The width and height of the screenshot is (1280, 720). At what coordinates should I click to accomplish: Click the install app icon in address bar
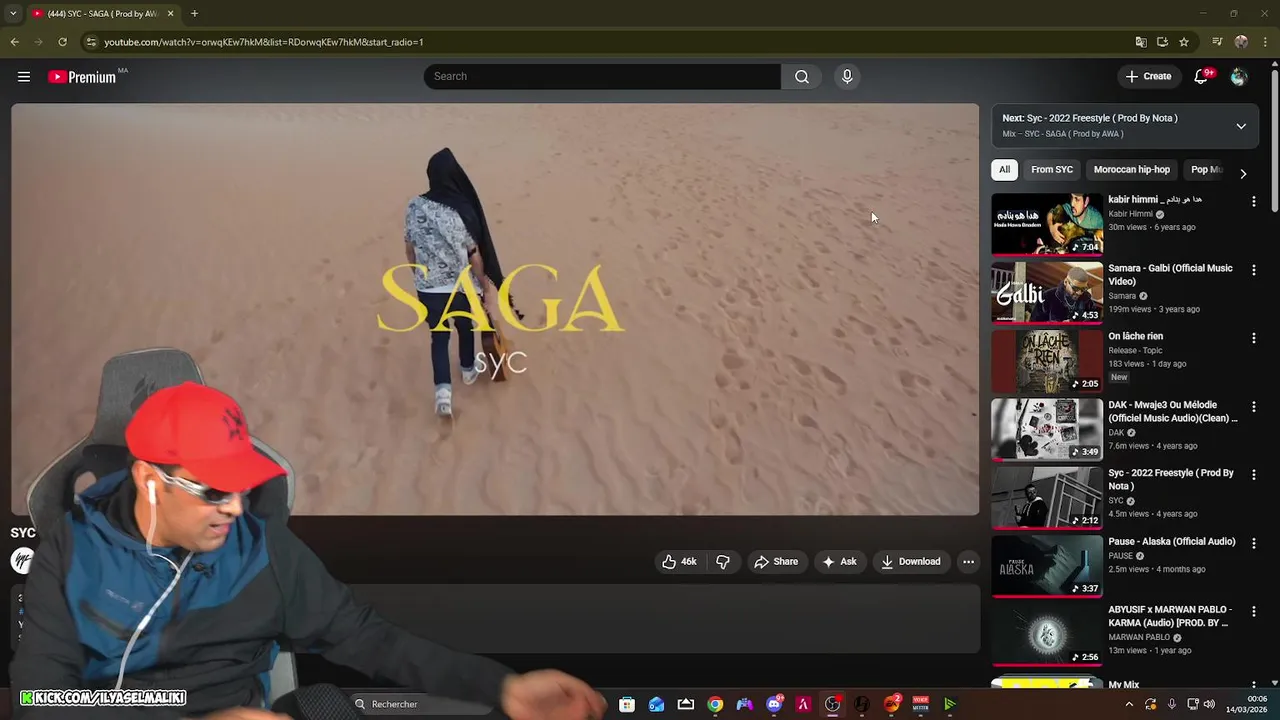pyautogui.click(x=1162, y=42)
